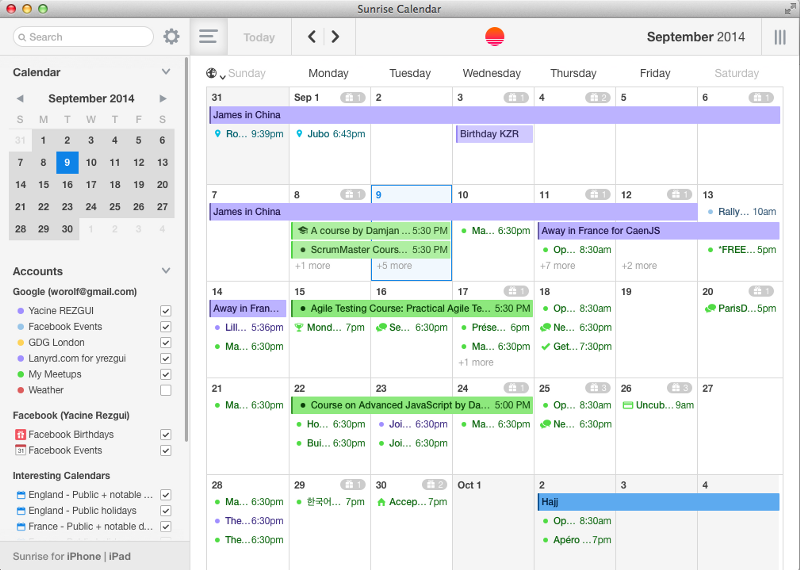Toggle the sidebar list icon
Image resolution: width=800 pixels, height=570 pixels.
point(208,37)
